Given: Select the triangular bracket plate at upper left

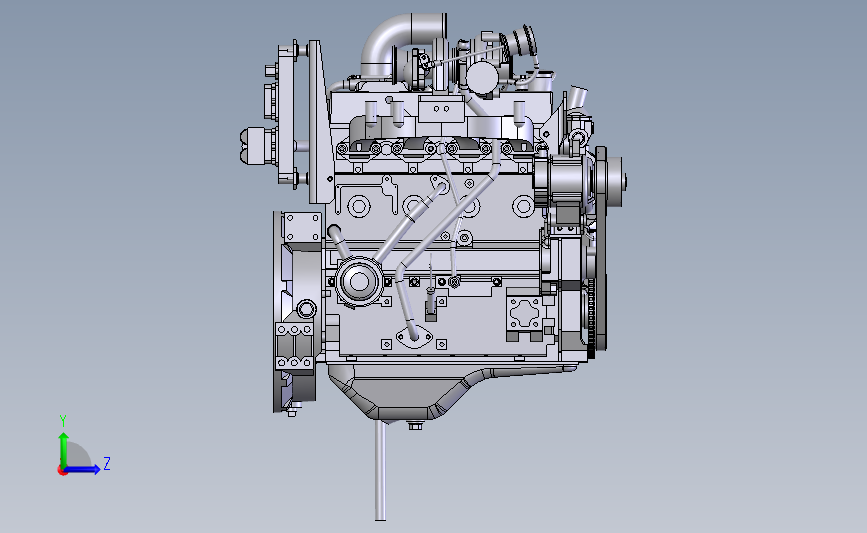Looking at the screenshot, I should [320, 122].
